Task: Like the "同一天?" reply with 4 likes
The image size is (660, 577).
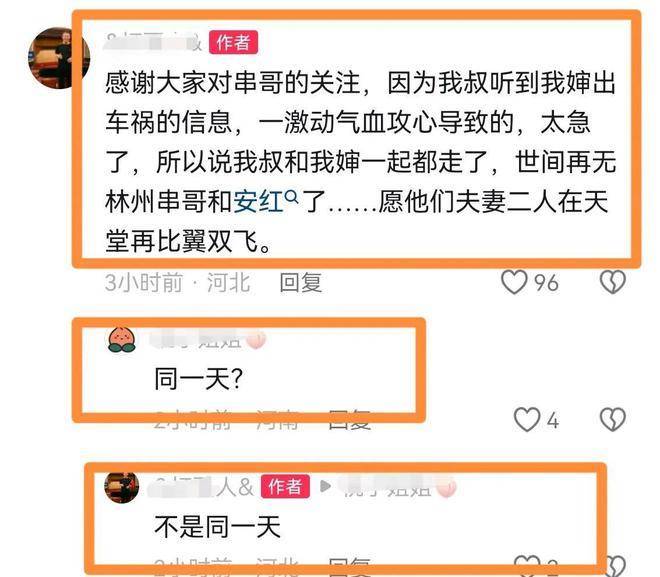Action: [x=527, y=420]
